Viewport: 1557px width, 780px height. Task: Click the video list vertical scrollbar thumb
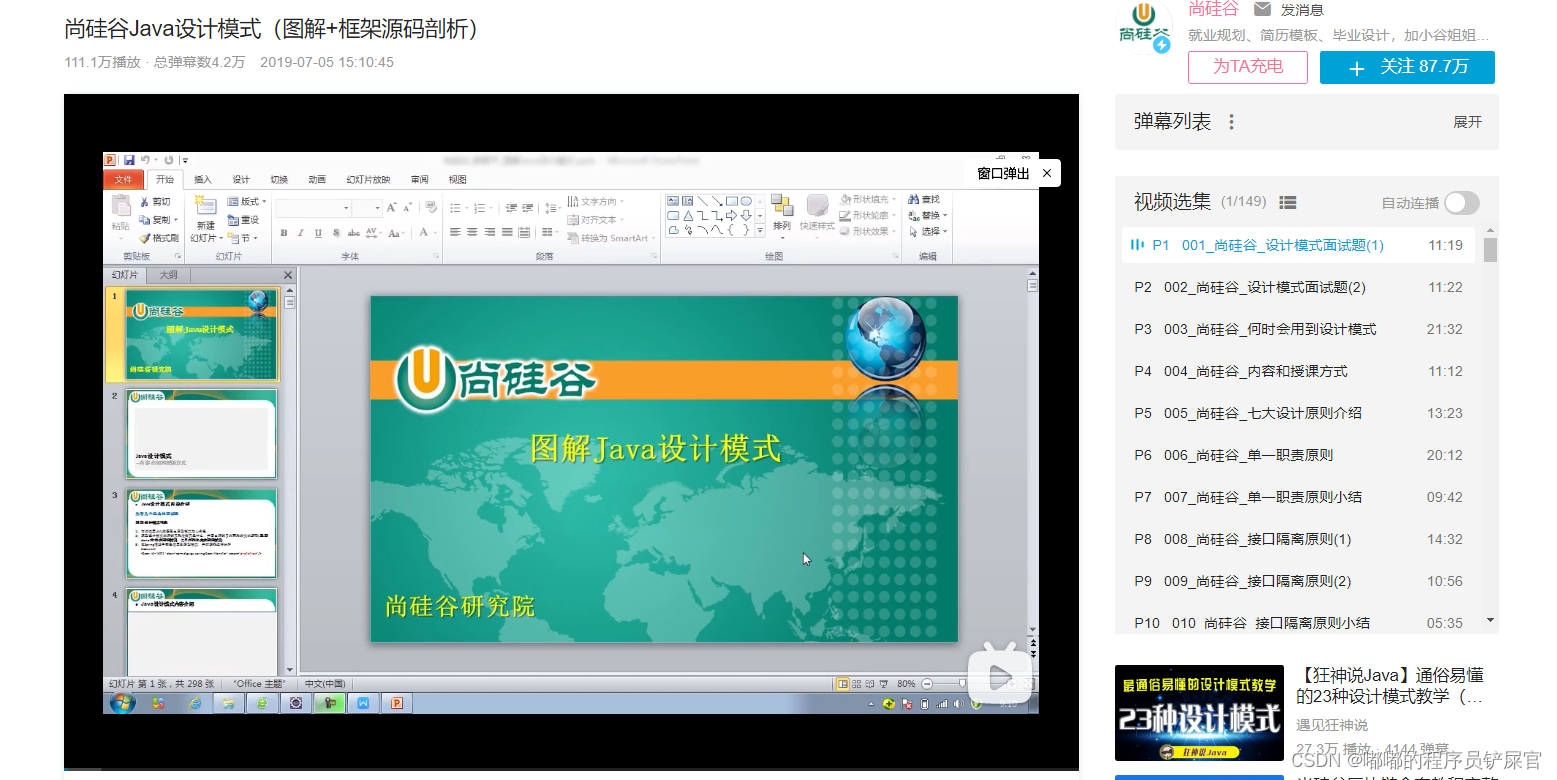pos(1490,249)
